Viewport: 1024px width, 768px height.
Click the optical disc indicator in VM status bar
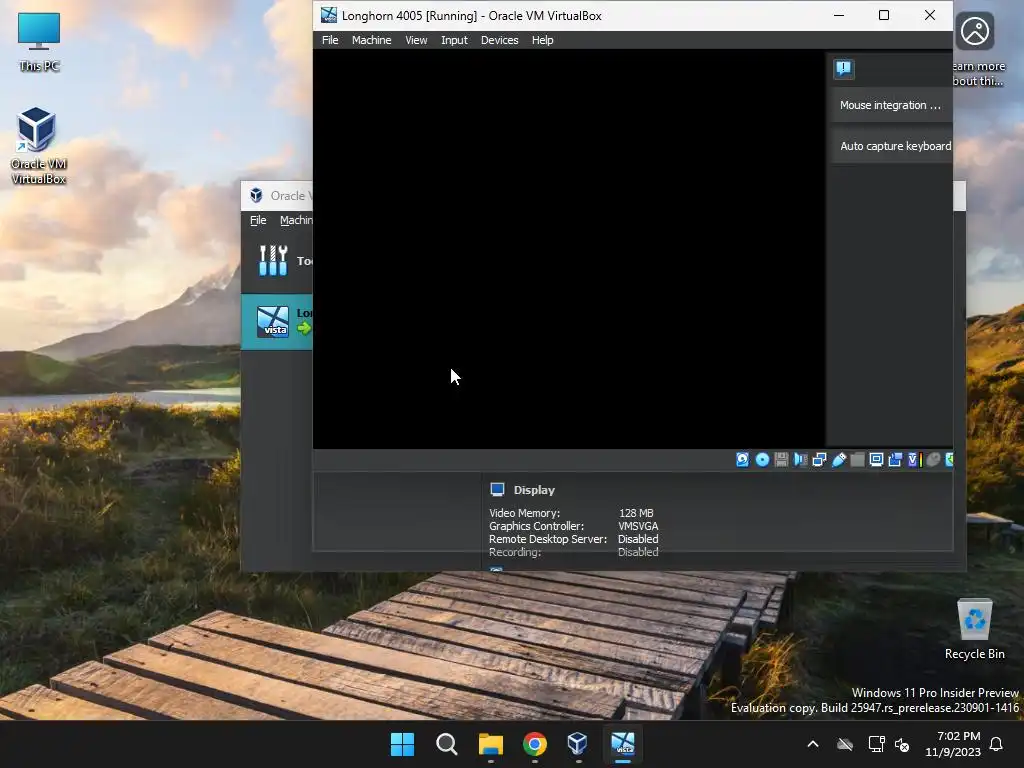coord(762,460)
